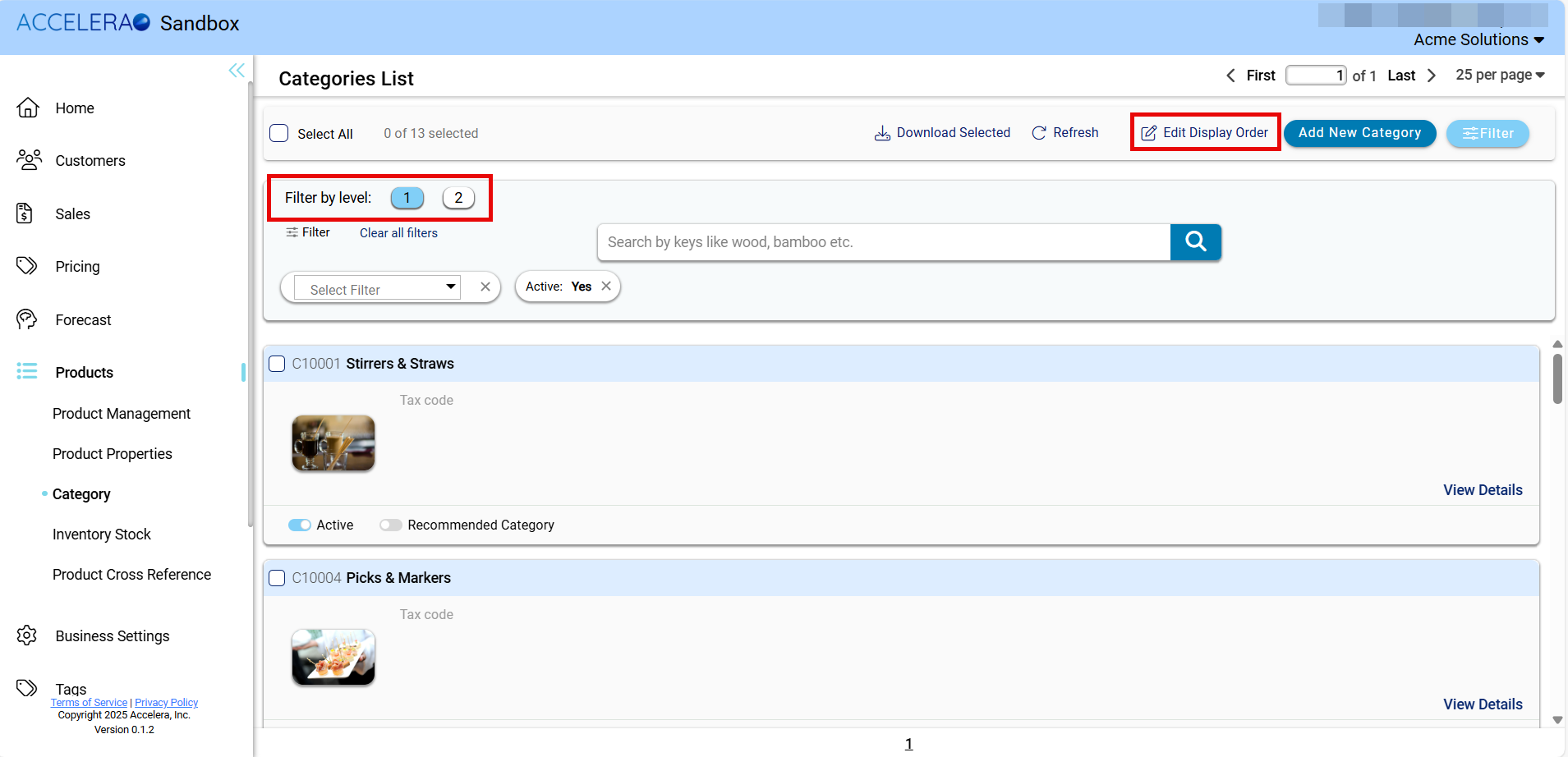This screenshot has width=1568, height=757.
Task: Expand the Acme Solutions account menu
Action: point(1478,39)
